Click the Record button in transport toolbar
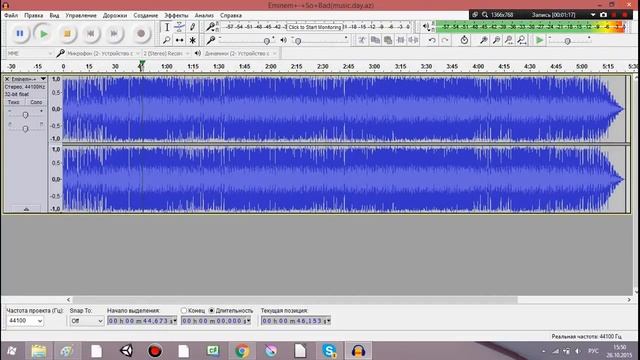The height and width of the screenshot is (360, 640). pyautogui.click(x=141, y=34)
